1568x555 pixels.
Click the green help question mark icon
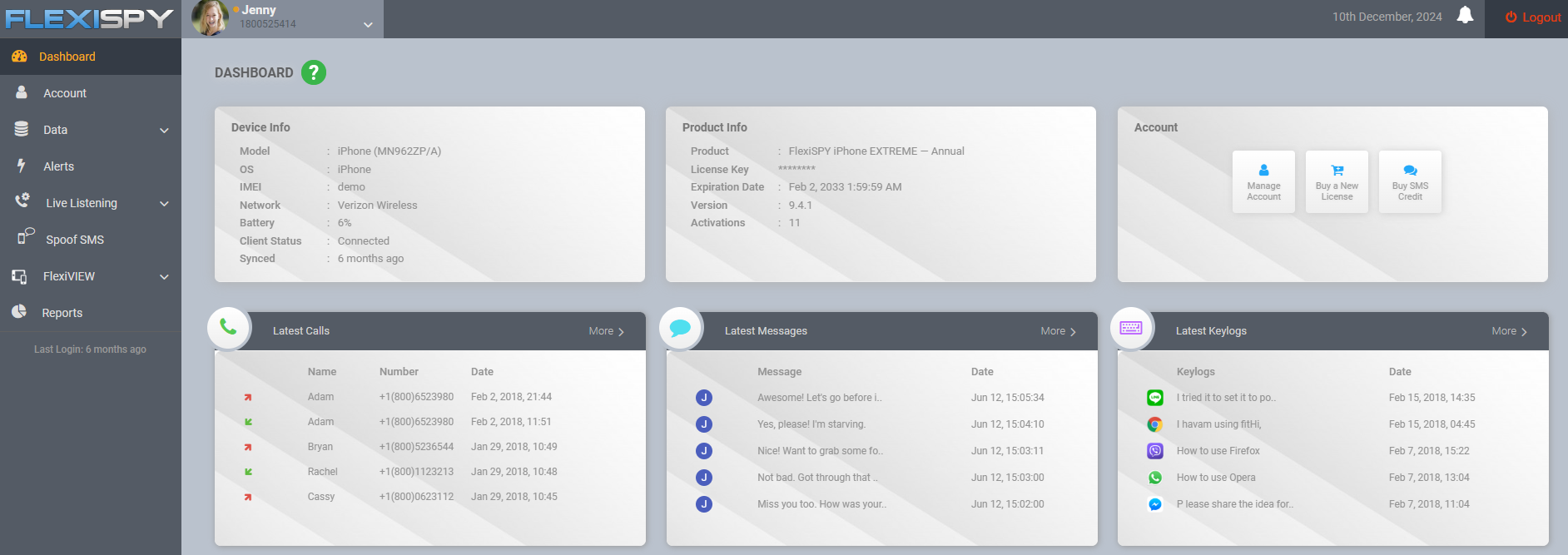coord(313,72)
